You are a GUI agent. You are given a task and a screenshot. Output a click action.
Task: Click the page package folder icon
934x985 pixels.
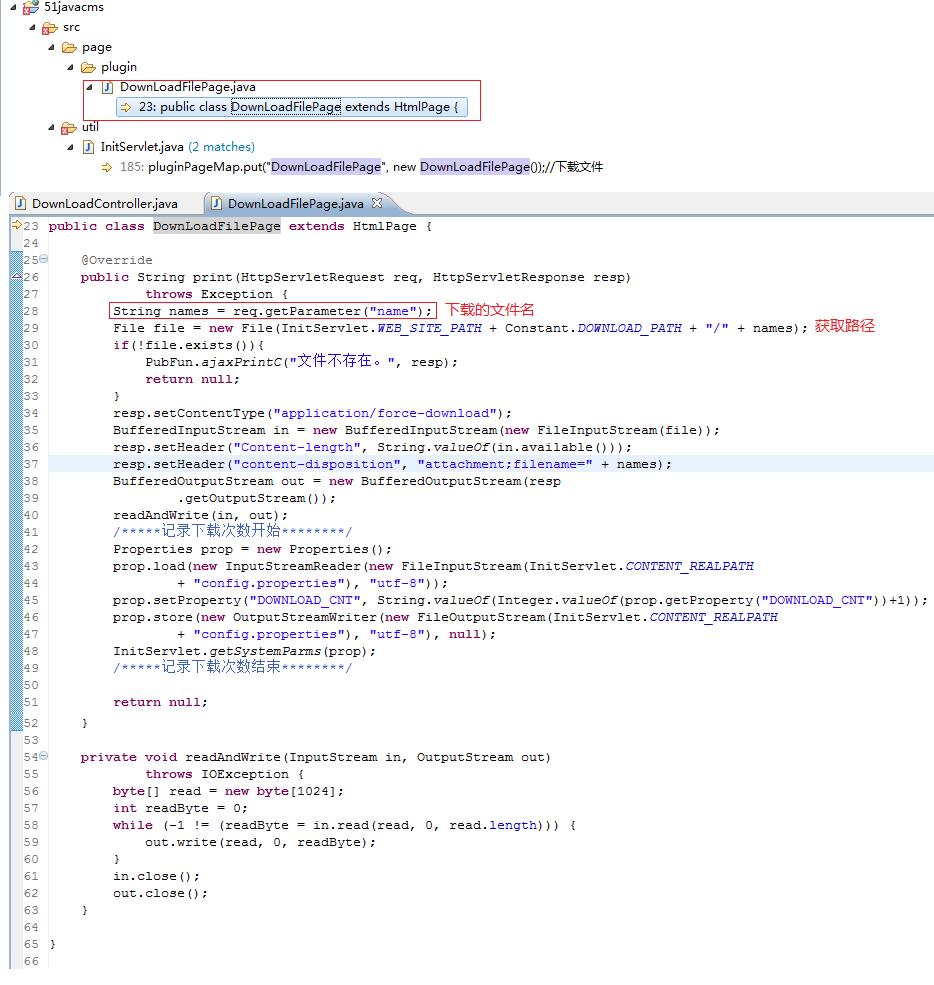tap(69, 48)
